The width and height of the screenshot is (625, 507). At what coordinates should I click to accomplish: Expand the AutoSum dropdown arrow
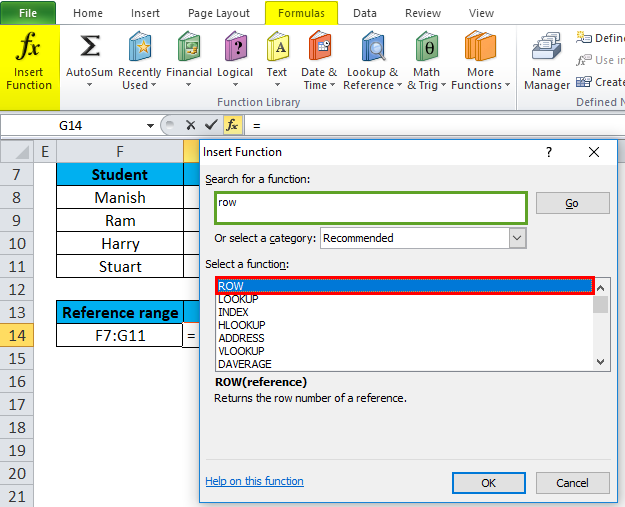(x=89, y=85)
